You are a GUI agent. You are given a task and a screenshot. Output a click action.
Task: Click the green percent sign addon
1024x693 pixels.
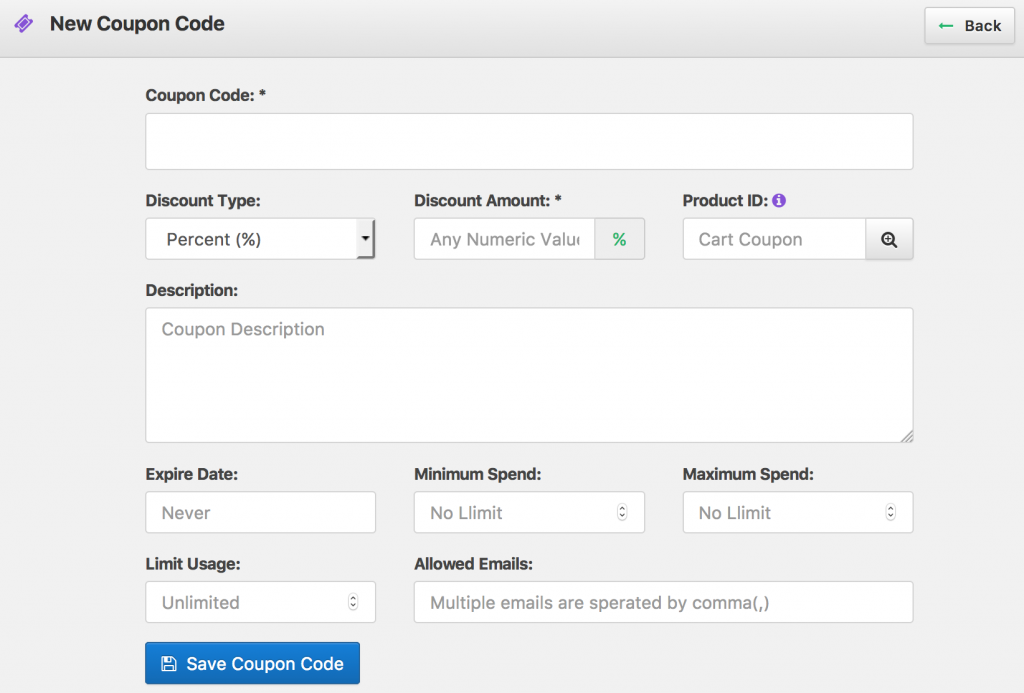point(619,240)
